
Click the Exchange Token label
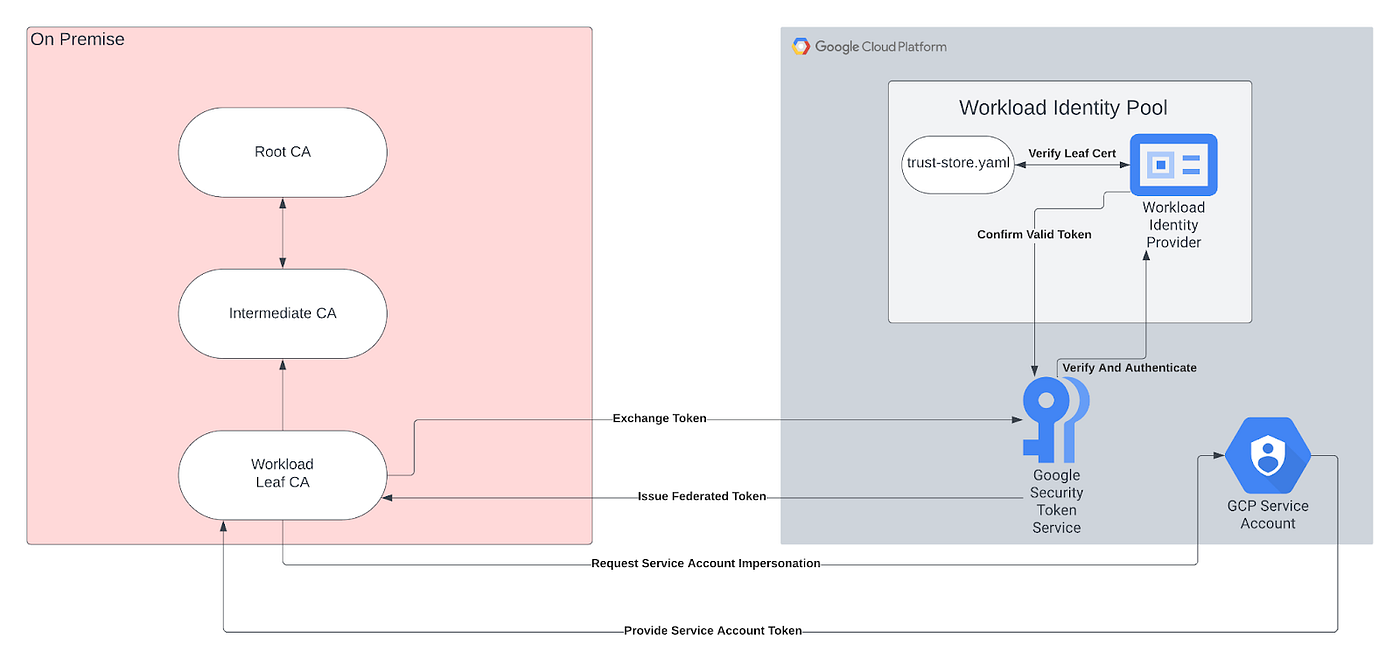[659, 418]
